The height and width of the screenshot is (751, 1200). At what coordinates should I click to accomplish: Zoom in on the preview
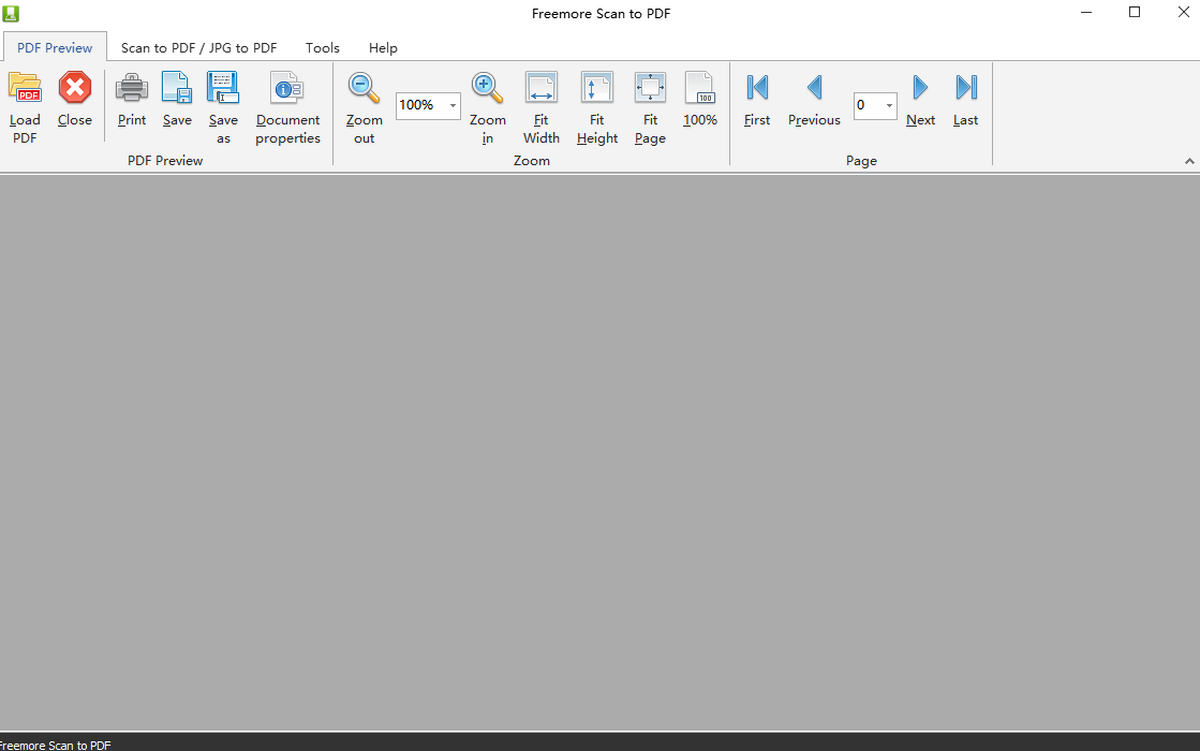pyautogui.click(x=488, y=108)
